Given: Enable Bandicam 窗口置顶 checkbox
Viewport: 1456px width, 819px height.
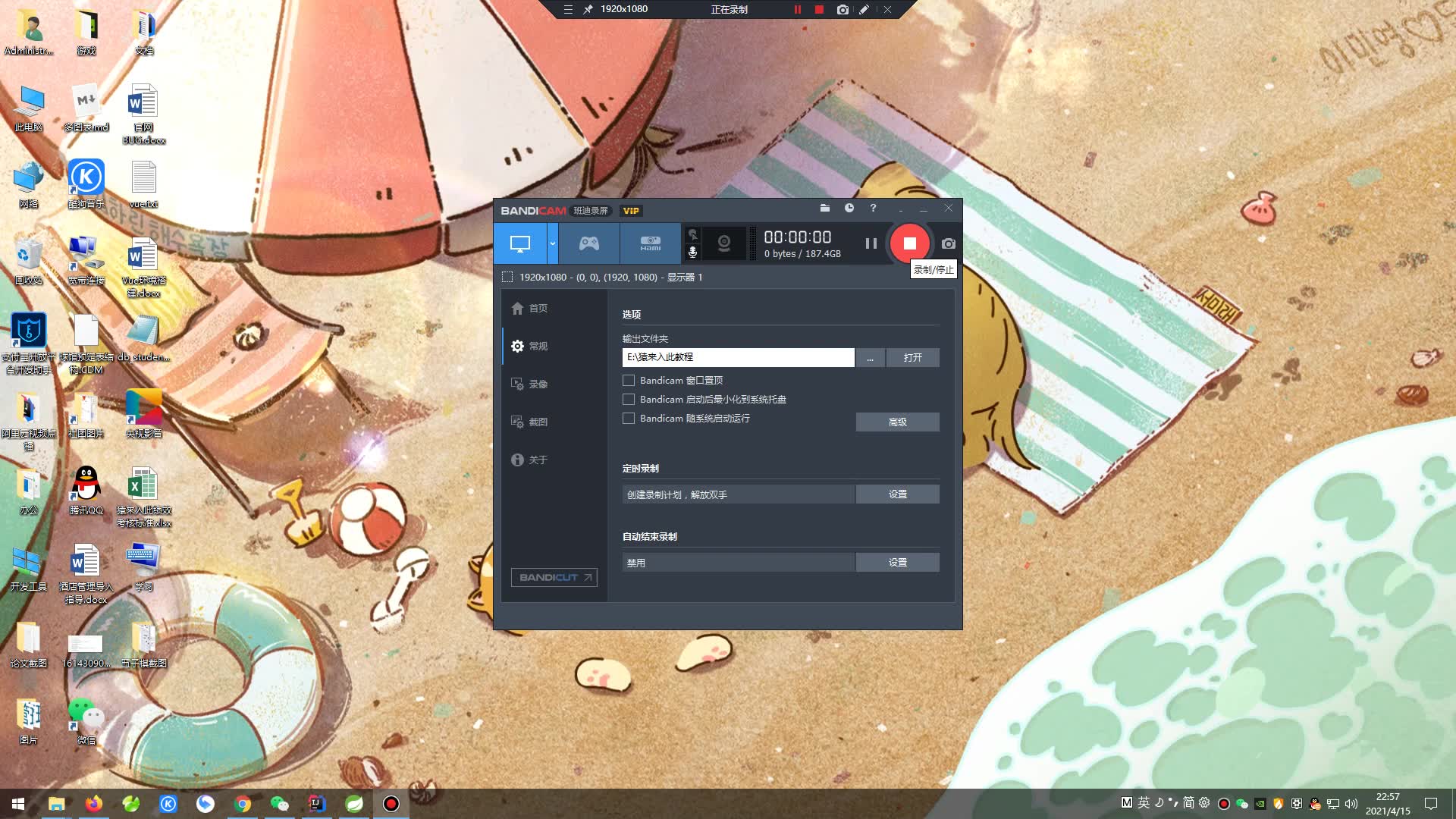Looking at the screenshot, I should click(629, 381).
